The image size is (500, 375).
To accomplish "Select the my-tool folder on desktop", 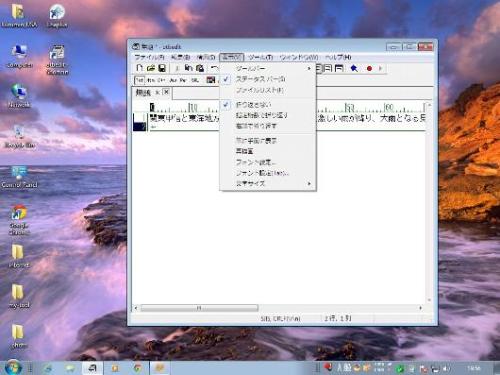I will [19, 296].
